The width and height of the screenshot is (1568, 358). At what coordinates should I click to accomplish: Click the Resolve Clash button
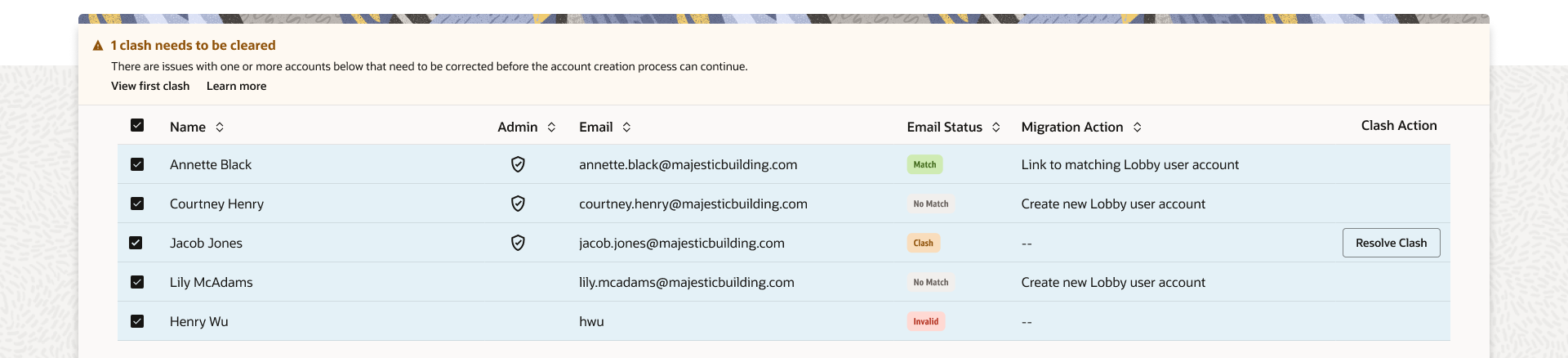[x=1392, y=243]
